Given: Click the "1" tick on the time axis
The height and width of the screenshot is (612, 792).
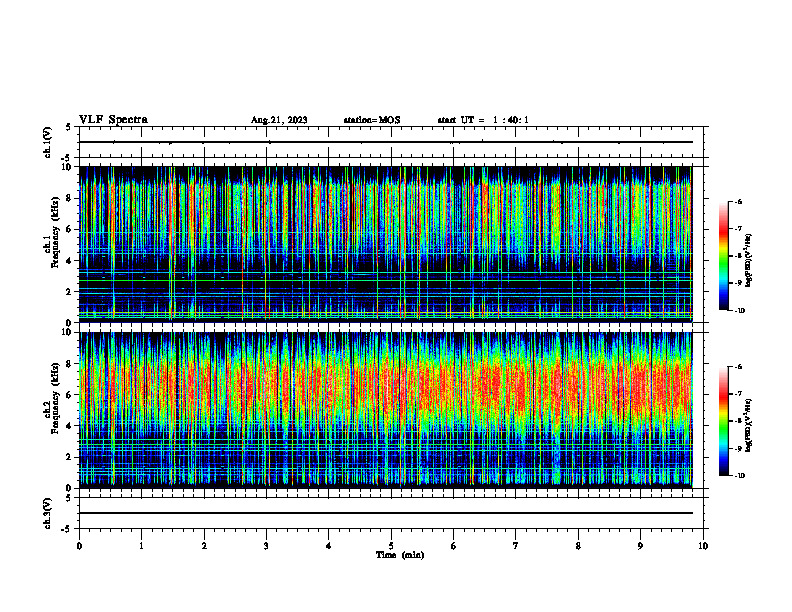Looking at the screenshot, I should pyautogui.click(x=141, y=546).
